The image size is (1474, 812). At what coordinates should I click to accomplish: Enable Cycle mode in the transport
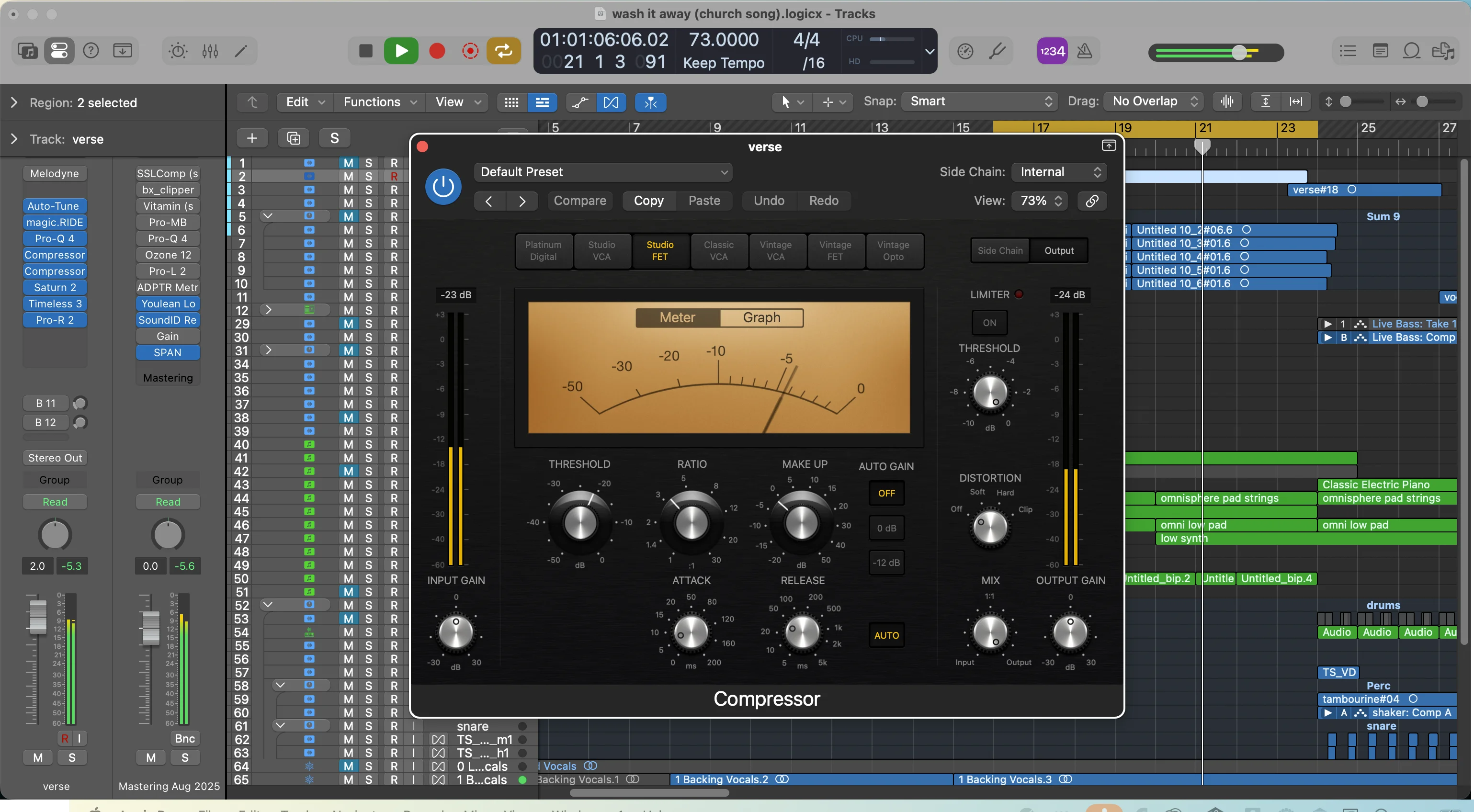click(503, 50)
